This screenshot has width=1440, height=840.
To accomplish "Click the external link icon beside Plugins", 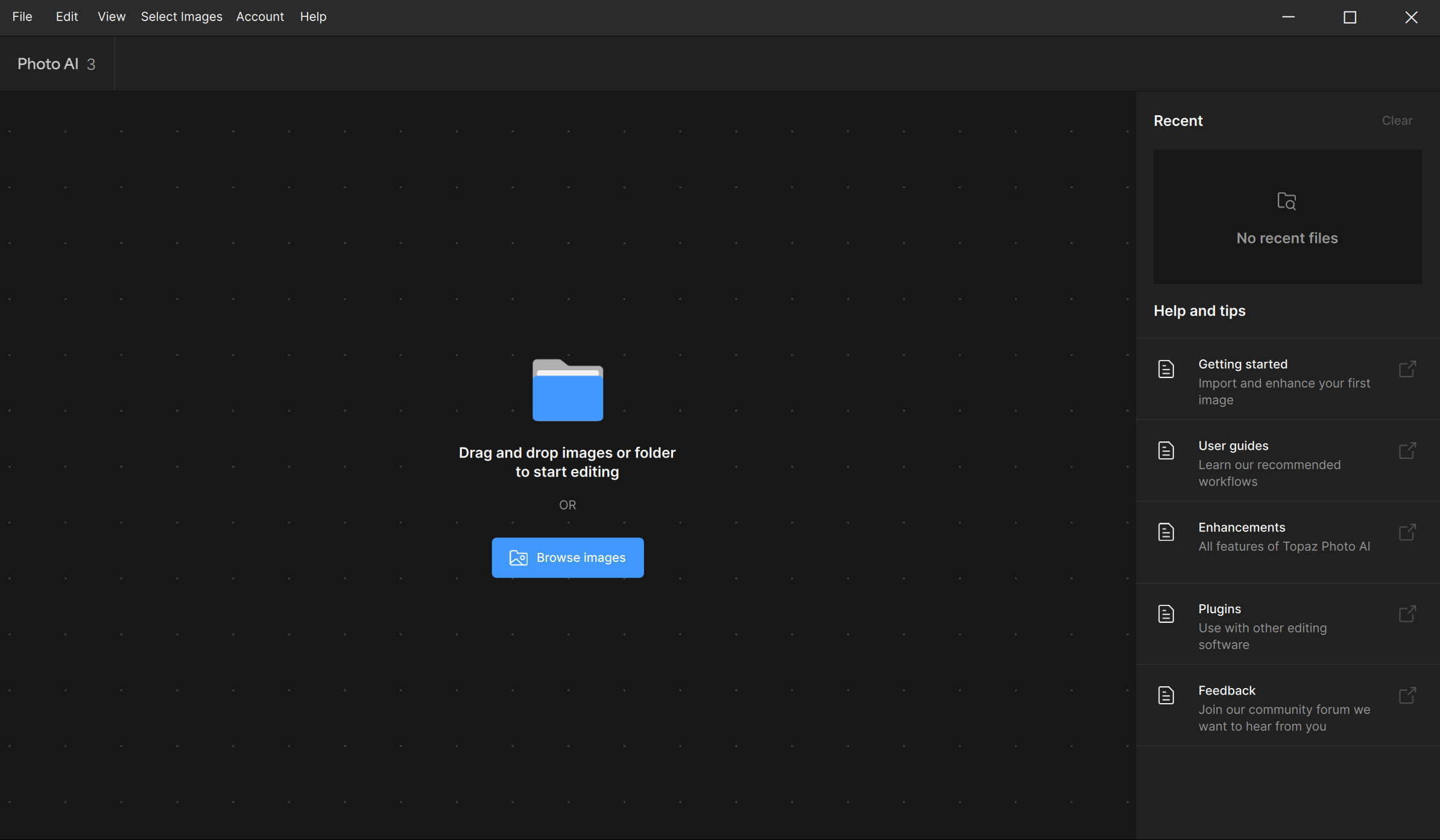I will coord(1407,614).
